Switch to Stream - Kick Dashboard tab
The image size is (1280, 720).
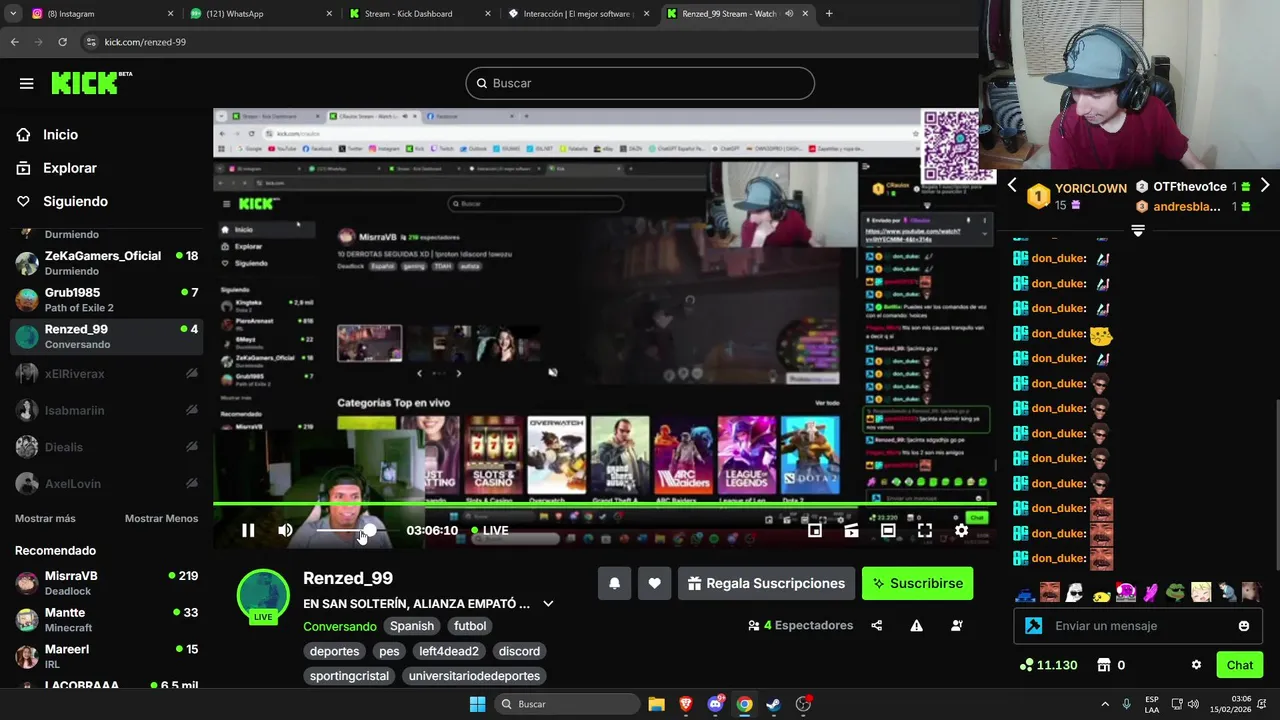[x=420, y=14]
